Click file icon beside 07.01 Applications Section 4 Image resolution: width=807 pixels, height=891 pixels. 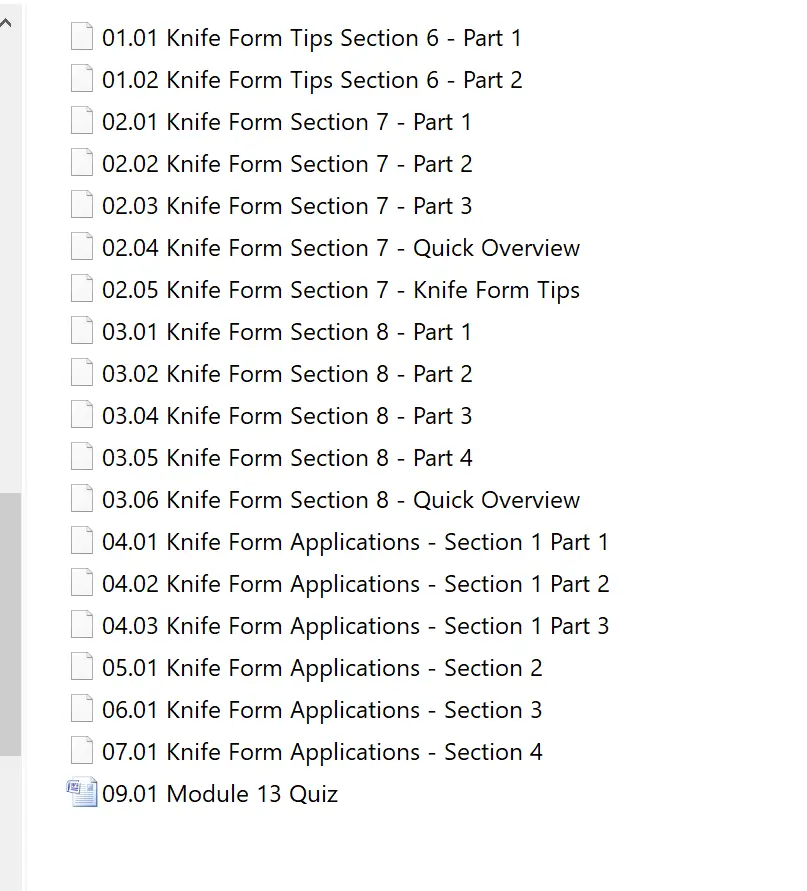click(82, 752)
